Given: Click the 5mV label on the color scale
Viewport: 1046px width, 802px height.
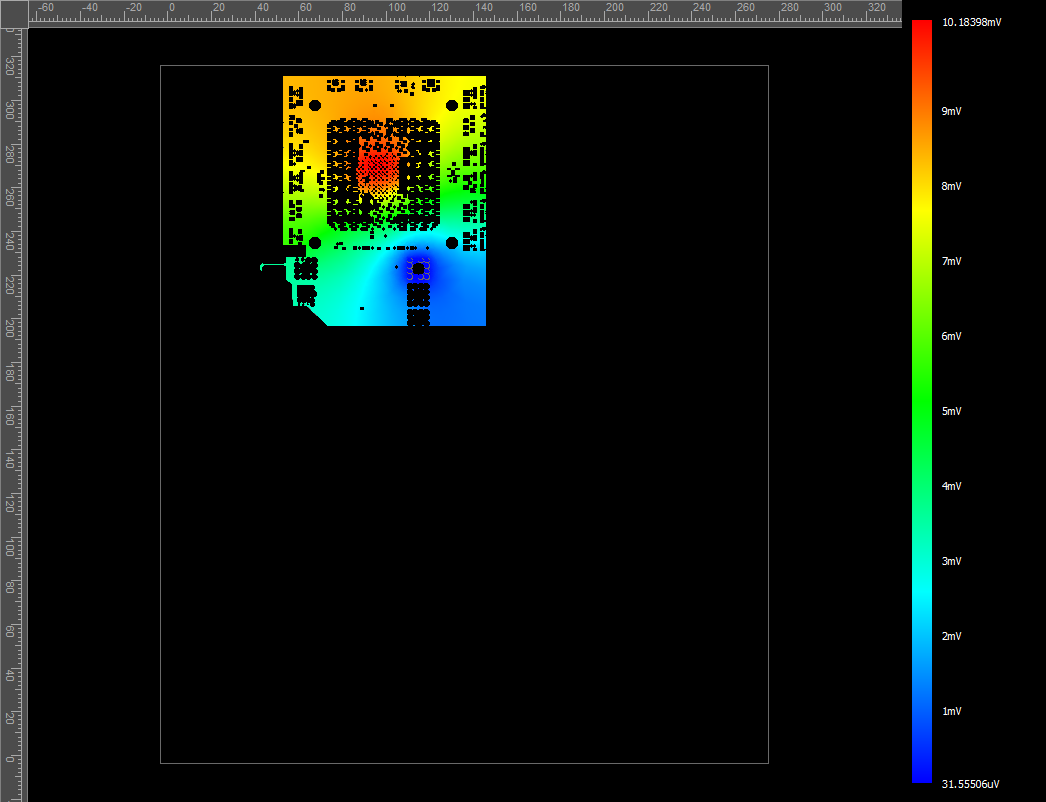Looking at the screenshot, I should [951, 412].
